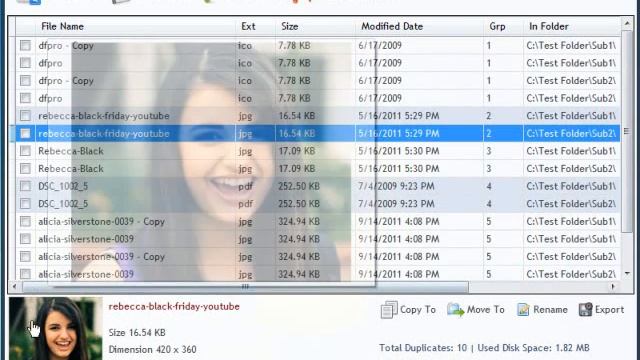The image size is (640, 360).
Task: Check DSC_1002_5 pdf row in Sub1
Action: 25,186
